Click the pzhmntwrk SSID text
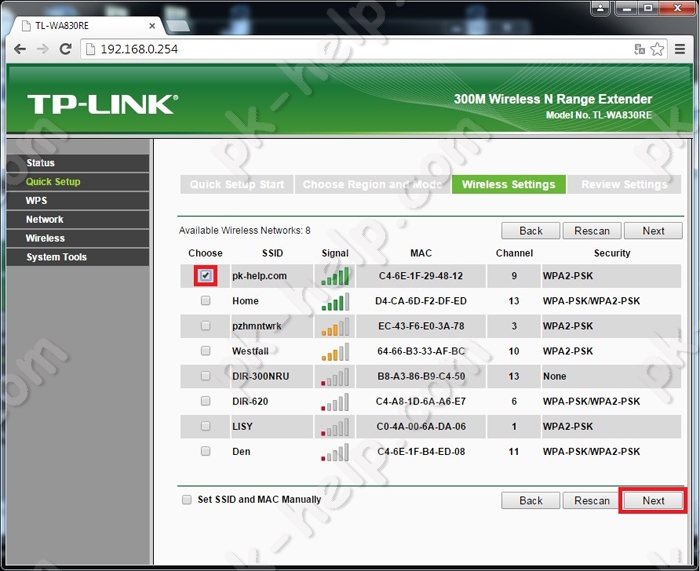 257,326
